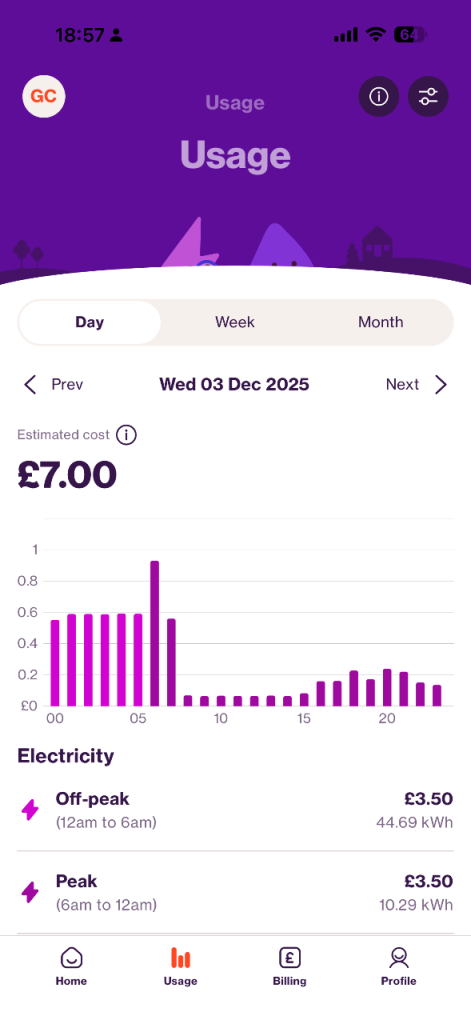Tap the Wed 03 Dec 2025 date label
471x1024 pixels.
point(235,385)
